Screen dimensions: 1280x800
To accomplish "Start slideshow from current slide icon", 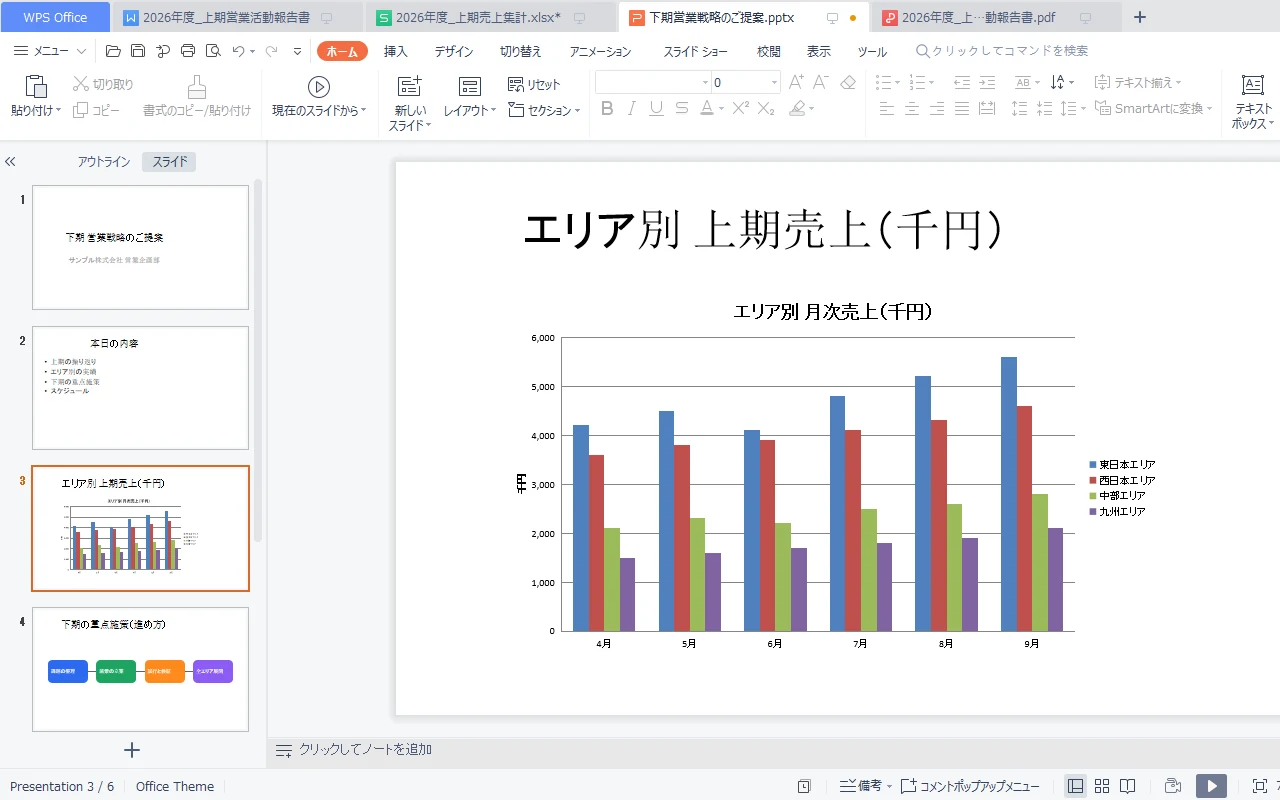I will click(319, 87).
